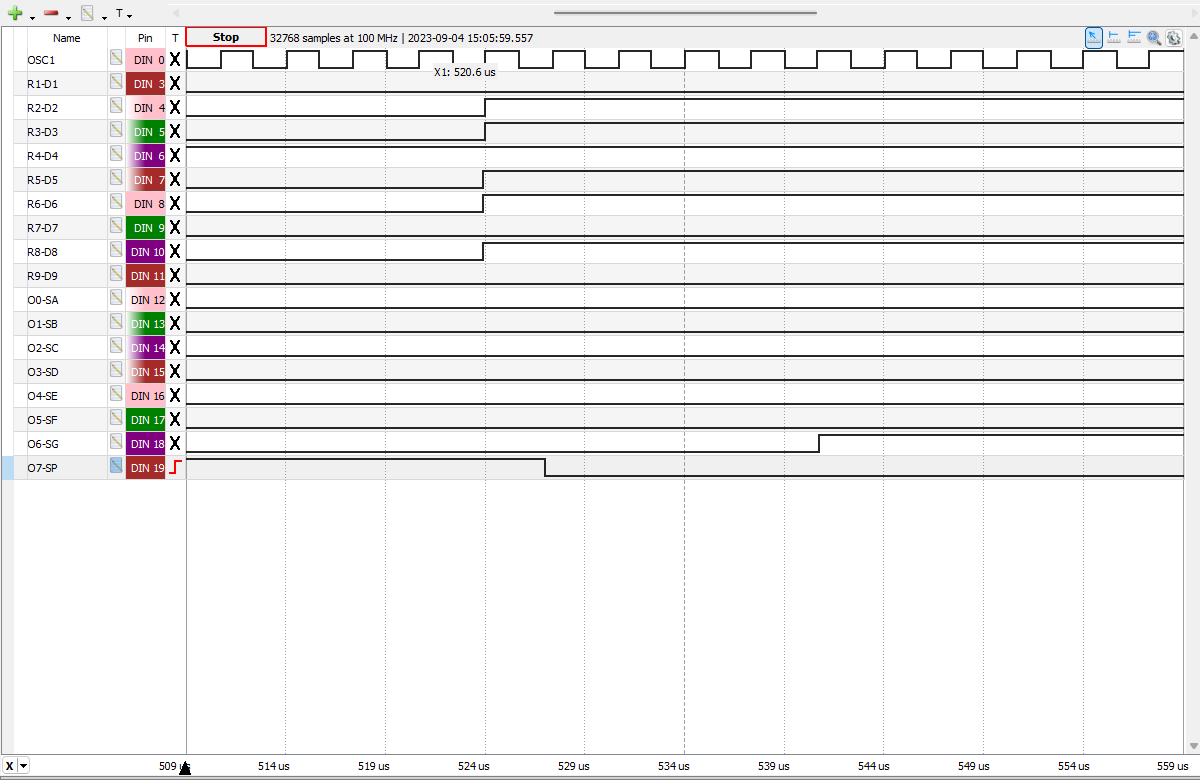
Task: Click the edit icon for O2-SC row
Action: [116, 347]
